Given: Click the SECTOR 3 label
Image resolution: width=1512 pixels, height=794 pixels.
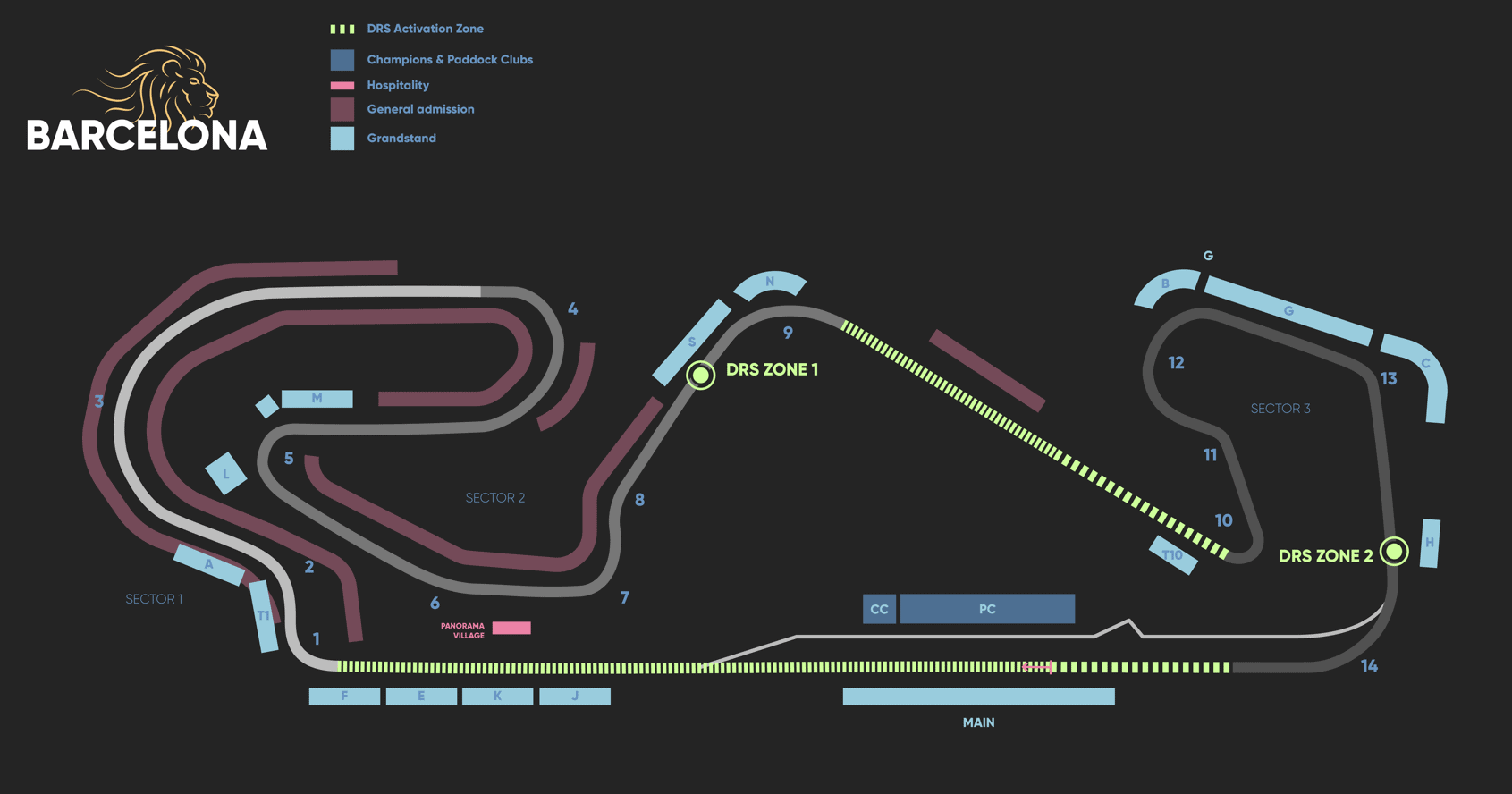Looking at the screenshot, I should [x=1280, y=409].
